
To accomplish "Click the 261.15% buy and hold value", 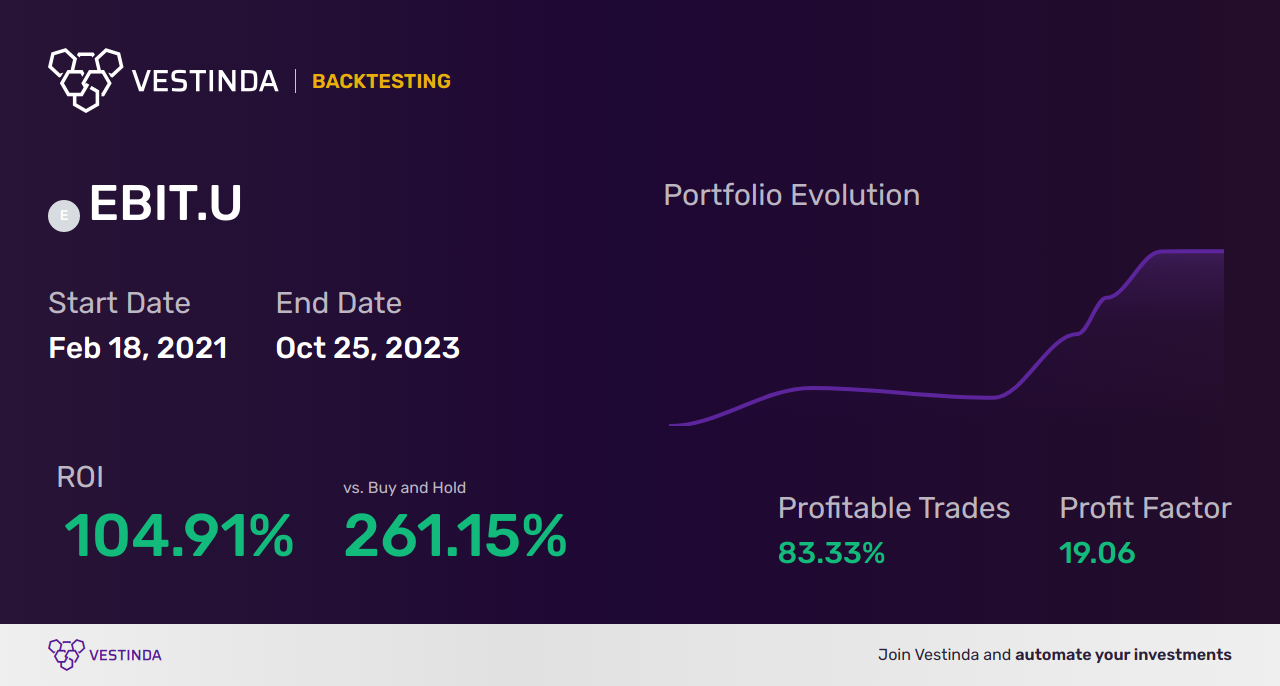I will (455, 536).
